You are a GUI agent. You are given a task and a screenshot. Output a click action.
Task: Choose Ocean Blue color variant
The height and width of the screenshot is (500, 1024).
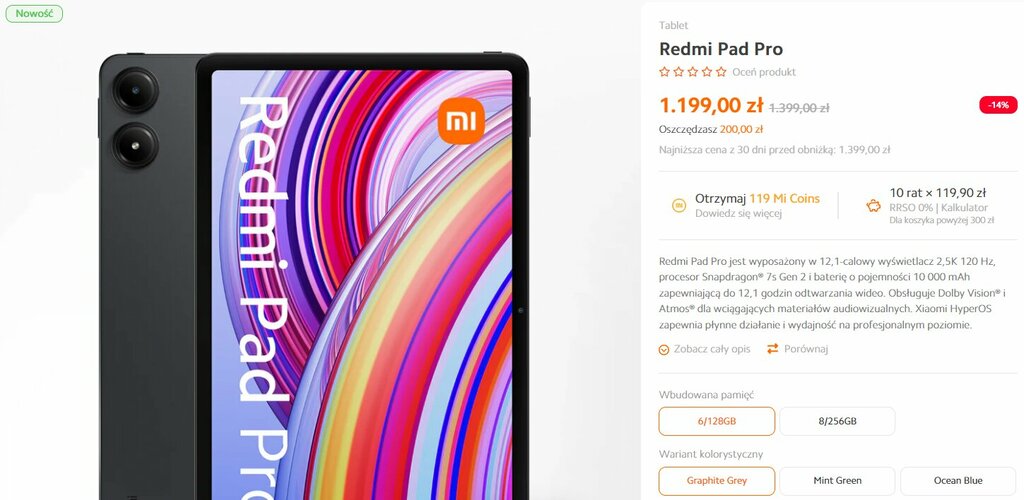pyautogui.click(x=958, y=480)
